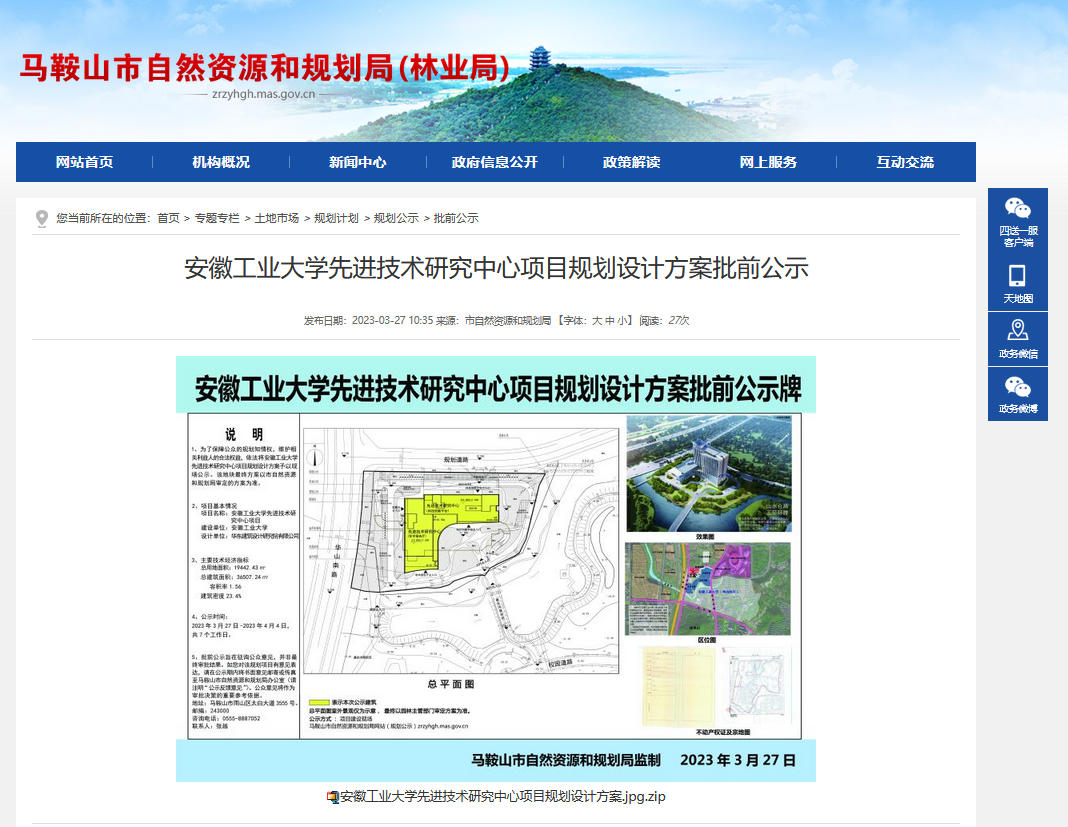Open the 政务微博 chat icon
This screenshot has height=827, width=1068.
point(1018,388)
